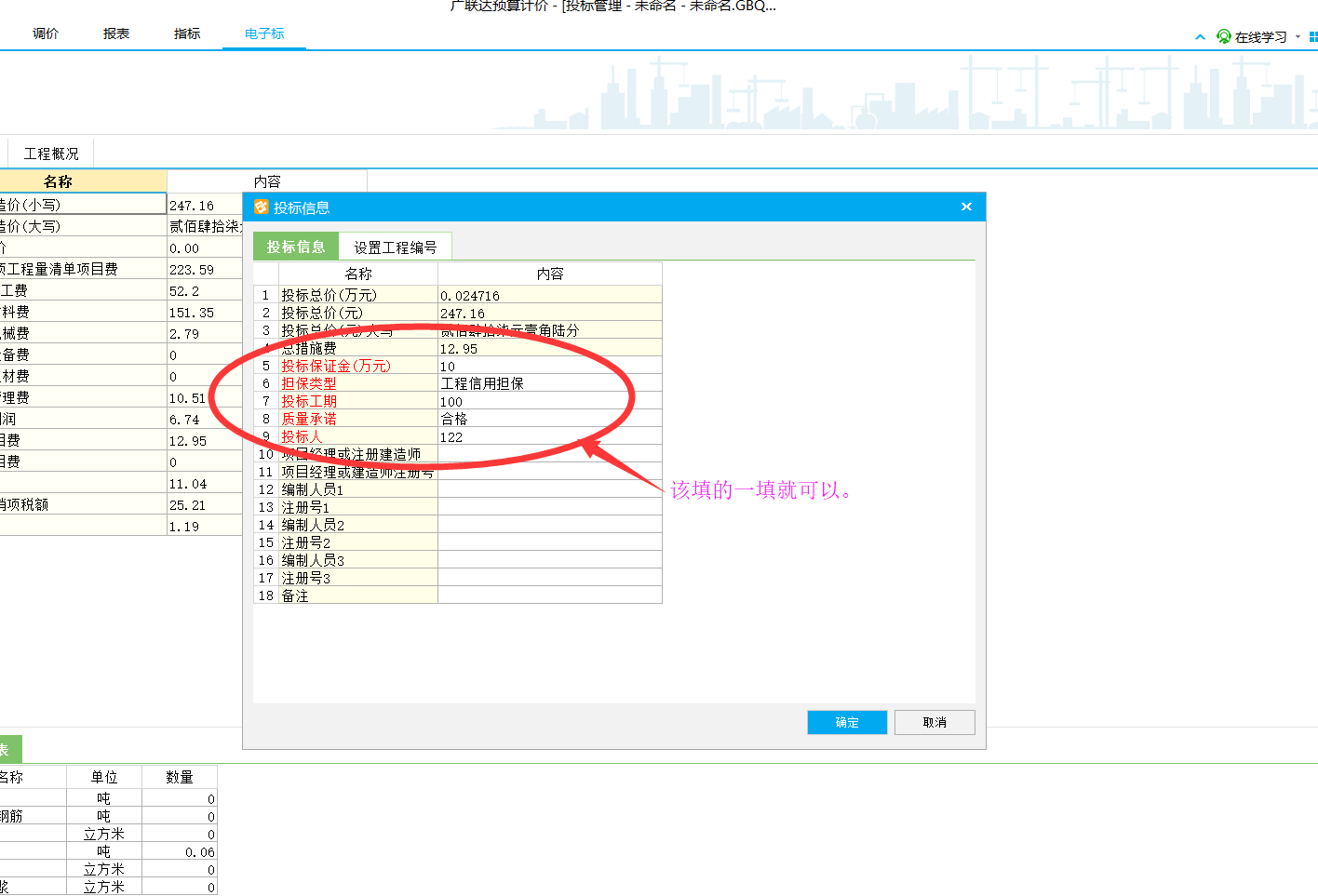Open the dropdown arrow beside 在线学习
The height and width of the screenshot is (896, 1318).
[x=1298, y=37]
